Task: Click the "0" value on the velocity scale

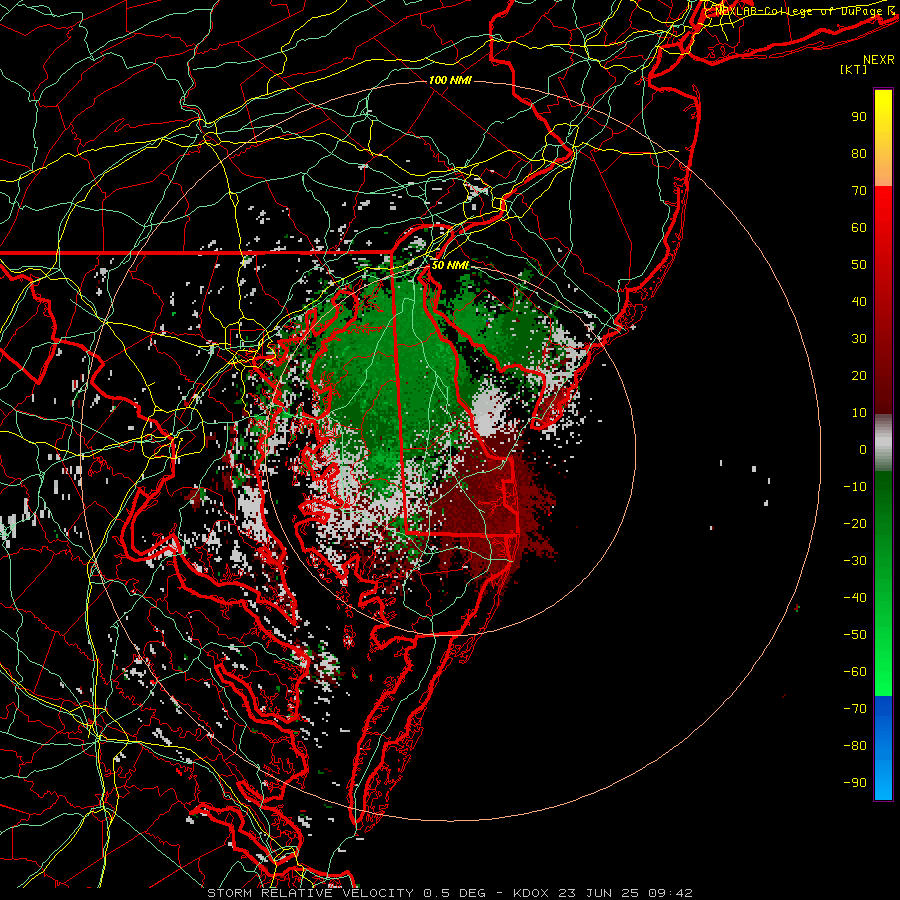Action: (863, 450)
